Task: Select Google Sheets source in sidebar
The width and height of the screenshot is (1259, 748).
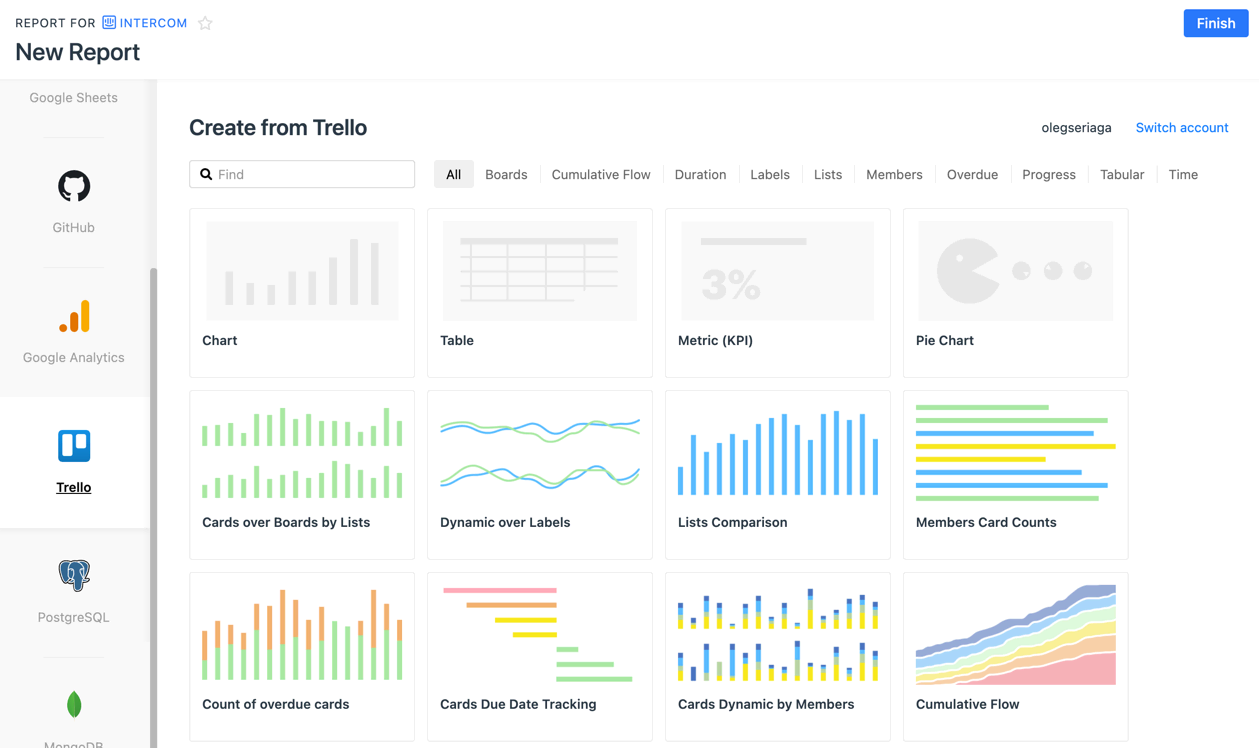Action: tap(74, 98)
